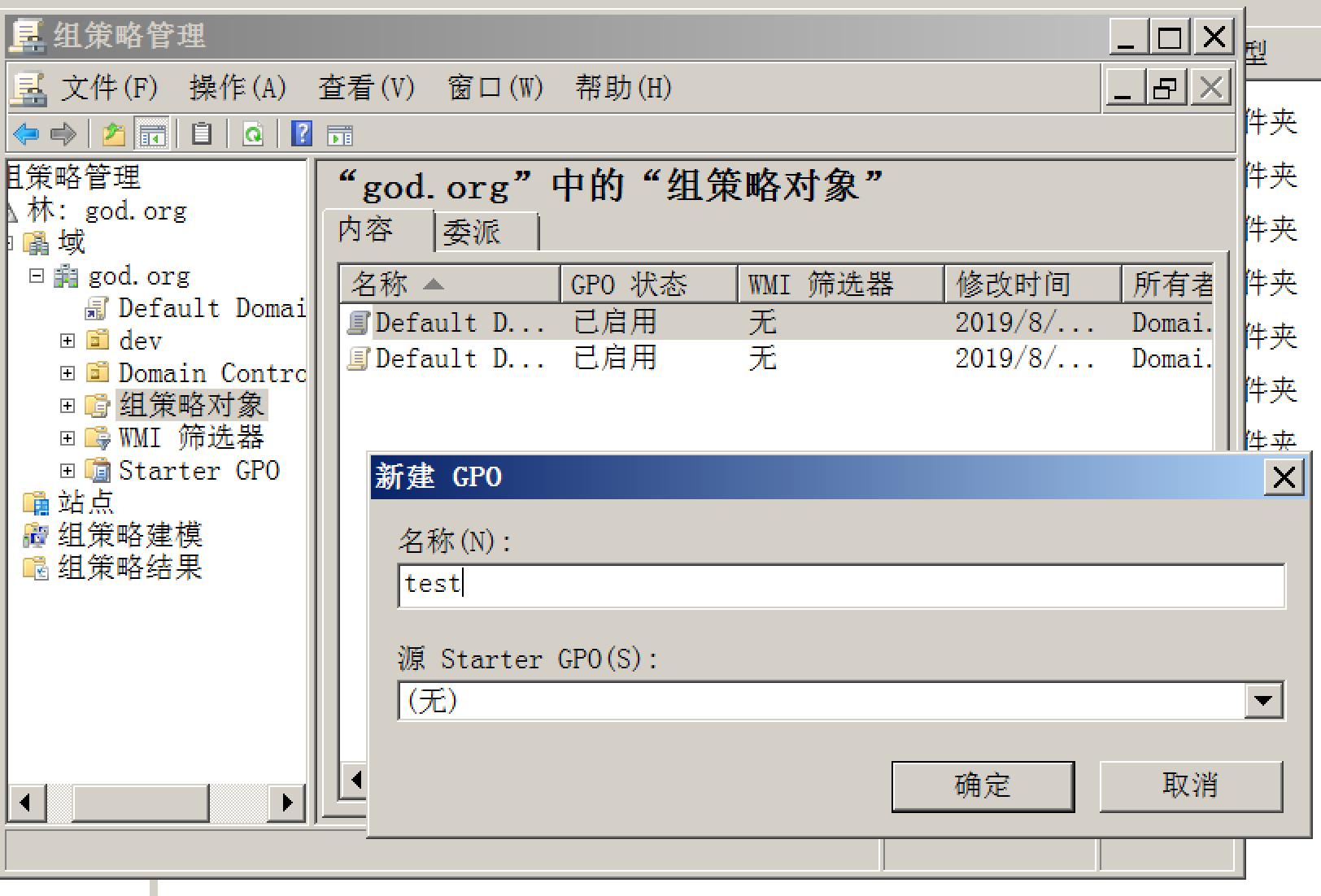Image resolution: width=1321 pixels, height=896 pixels.
Task: Open the 源 Starter GPO dropdown arrow
Action: pos(1263,700)
